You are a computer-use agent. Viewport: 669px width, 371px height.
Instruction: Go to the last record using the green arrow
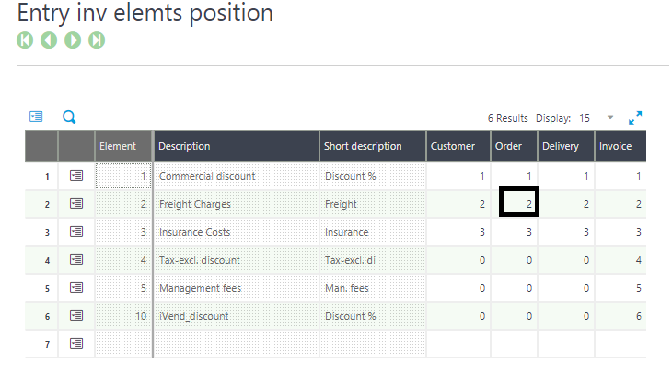click(x=96, y=41)
